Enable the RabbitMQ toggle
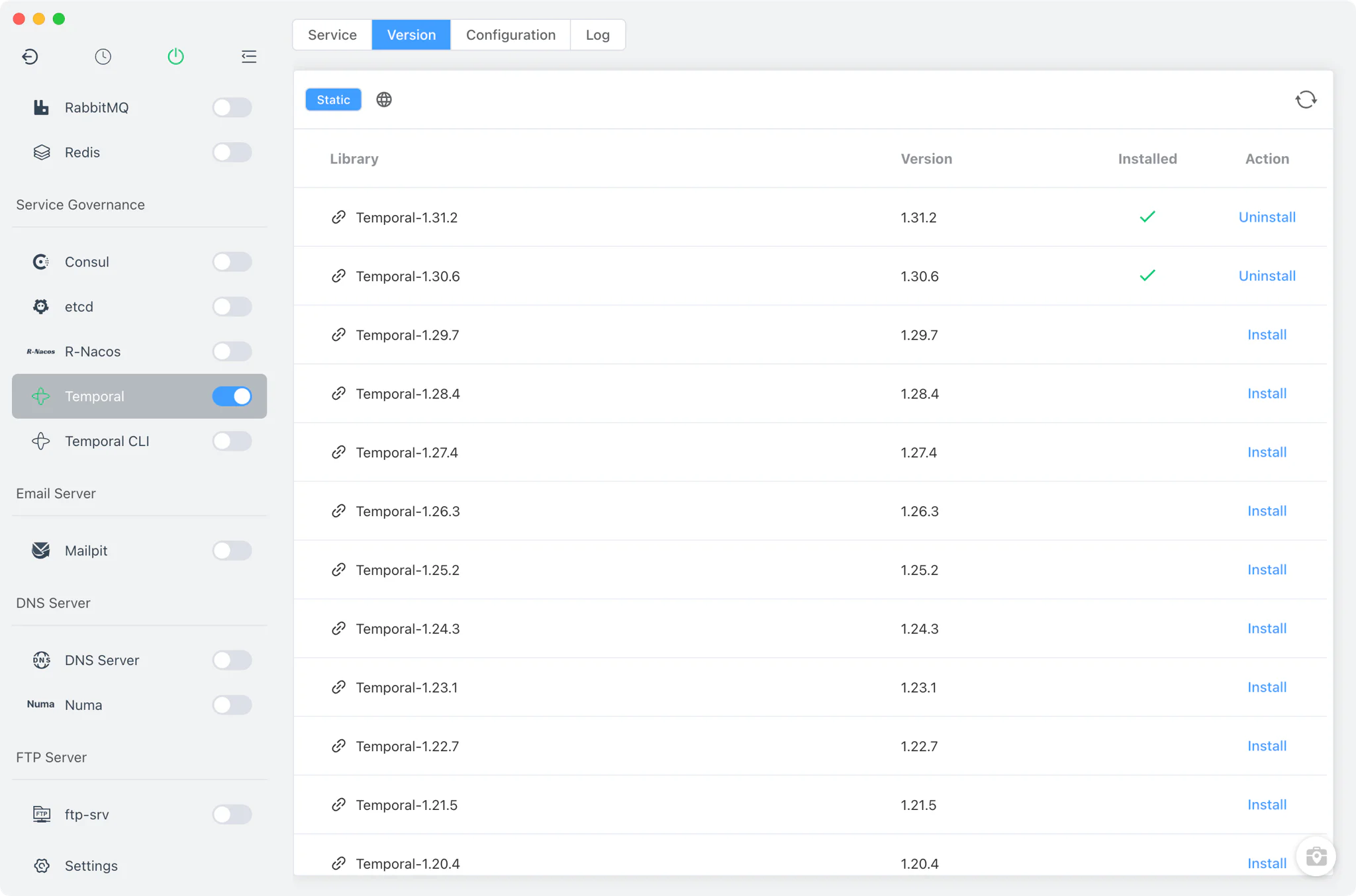Screen dimensions: 1356x896 [x=232, y=107]
